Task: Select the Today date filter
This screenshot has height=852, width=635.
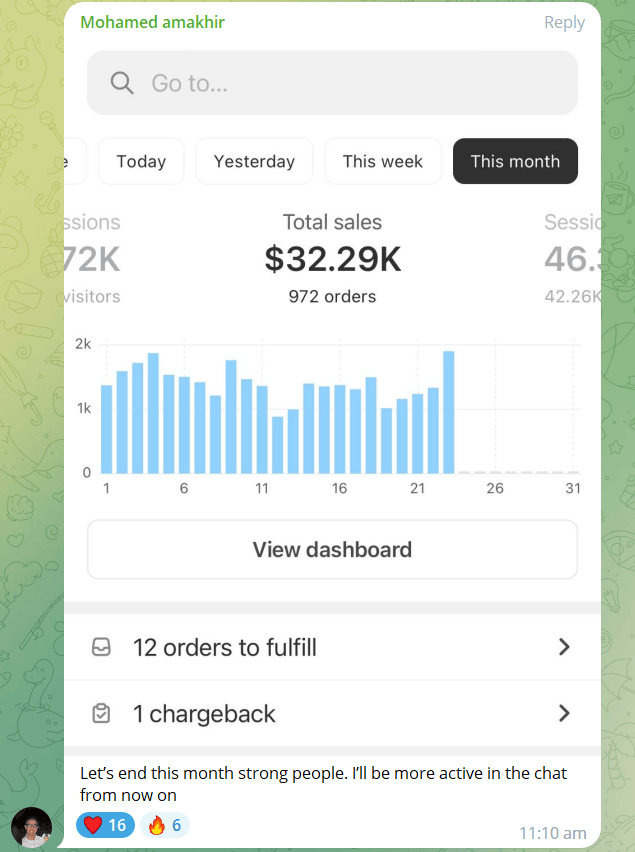Action: (141, 161)
